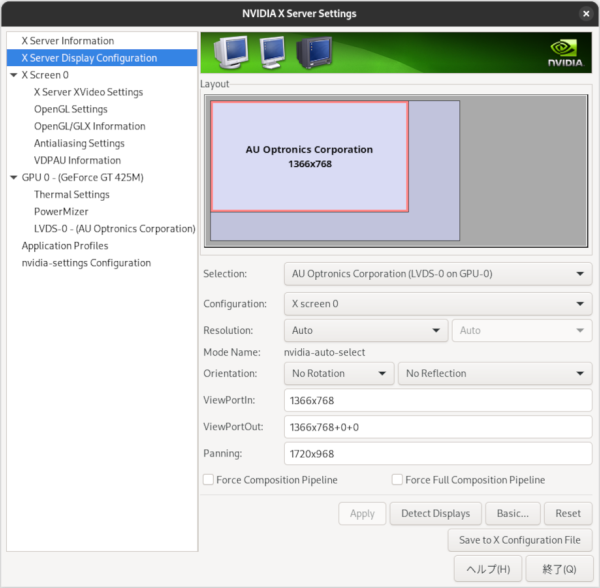Open the No Rotation dropdown
The height and width of the screenshot is (588, 600).
[x=339, y=373]
